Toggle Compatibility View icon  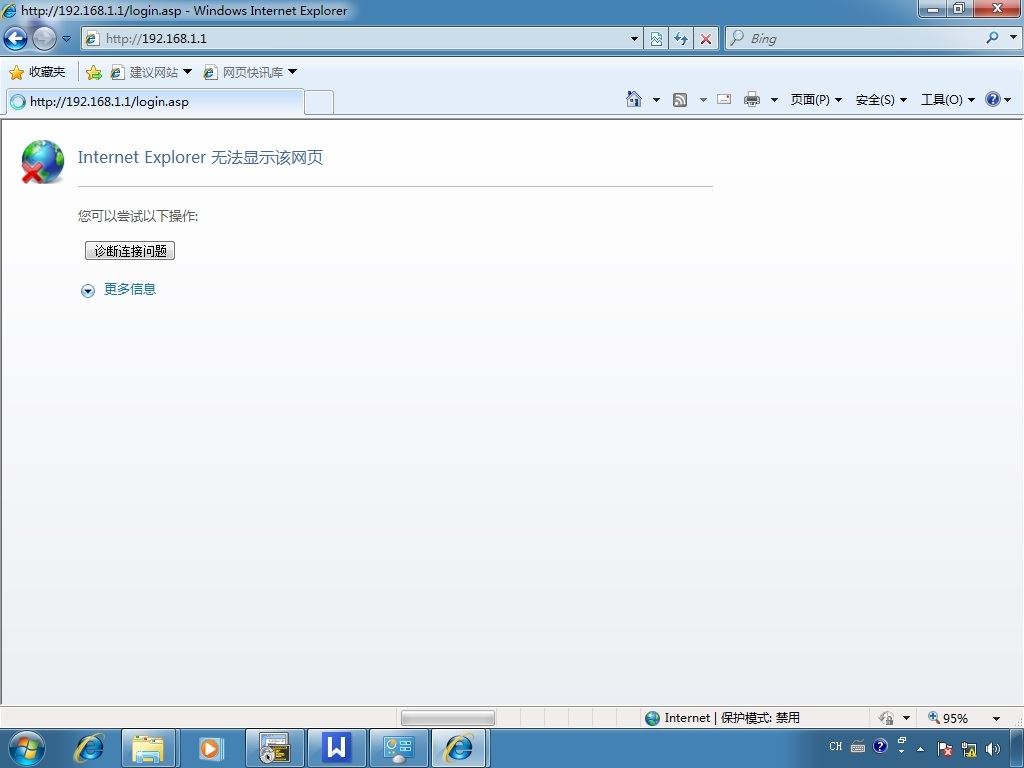(656, 39)
